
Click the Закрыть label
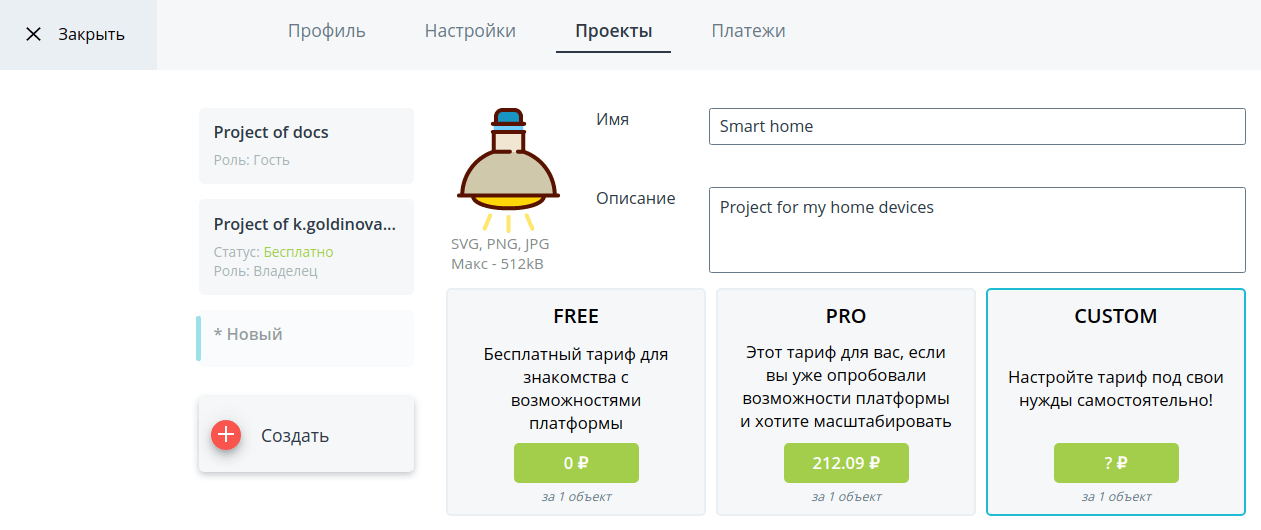[91, 34]
